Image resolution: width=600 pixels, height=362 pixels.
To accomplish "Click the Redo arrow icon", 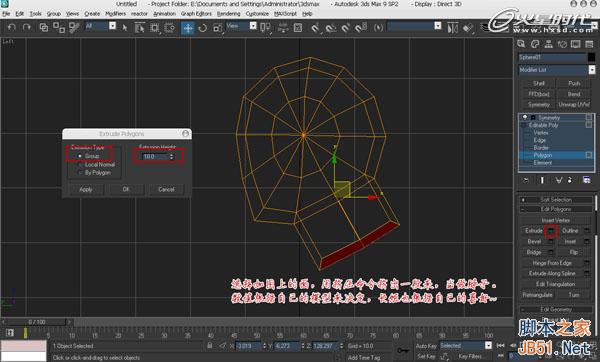I will 26,28.
